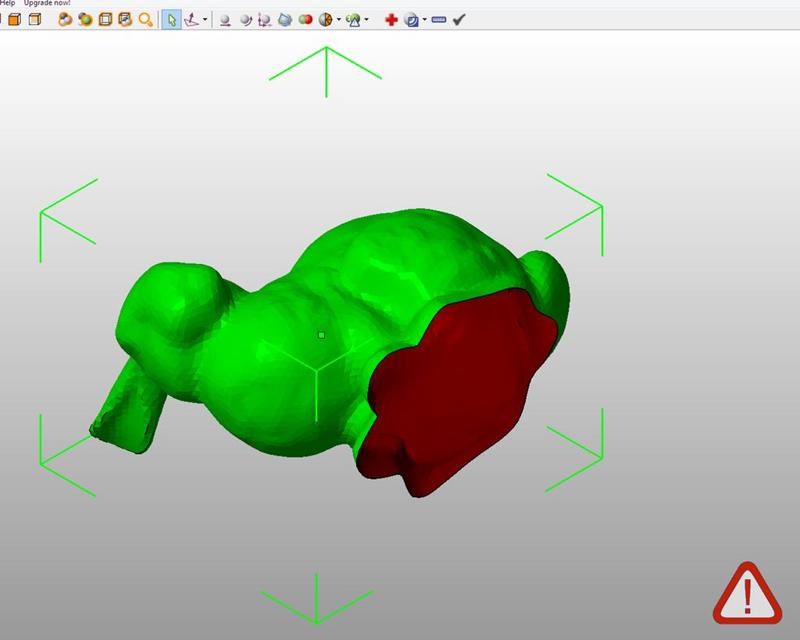Click the pale cube view icon
Image resolution: width=800 pixels, height=640 pixels.
coord(35,20)
